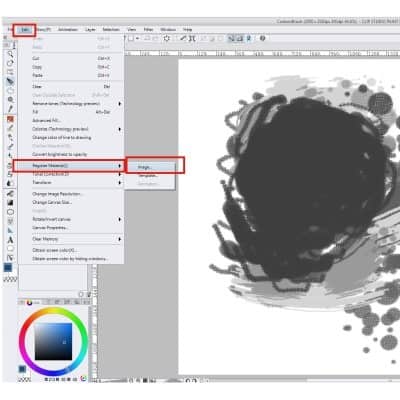Expand the Rotate/Invert canvas submenu arrow

119,219
